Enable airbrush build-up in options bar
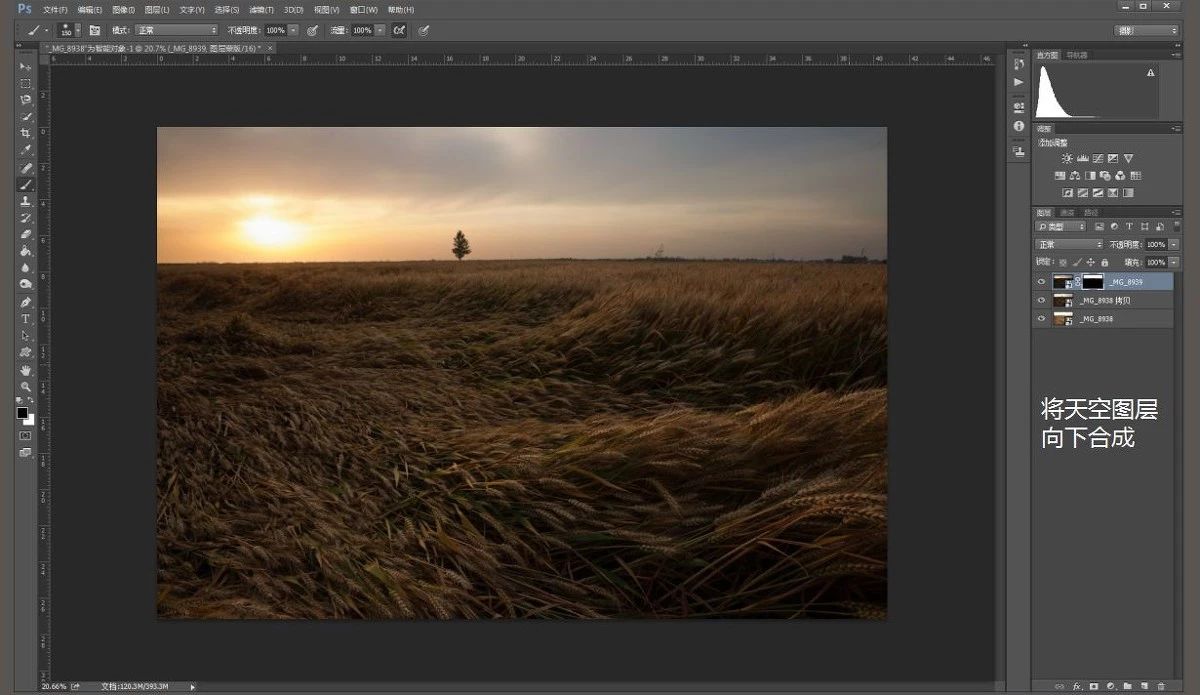 pyautogui.click(x=399, y=31)
